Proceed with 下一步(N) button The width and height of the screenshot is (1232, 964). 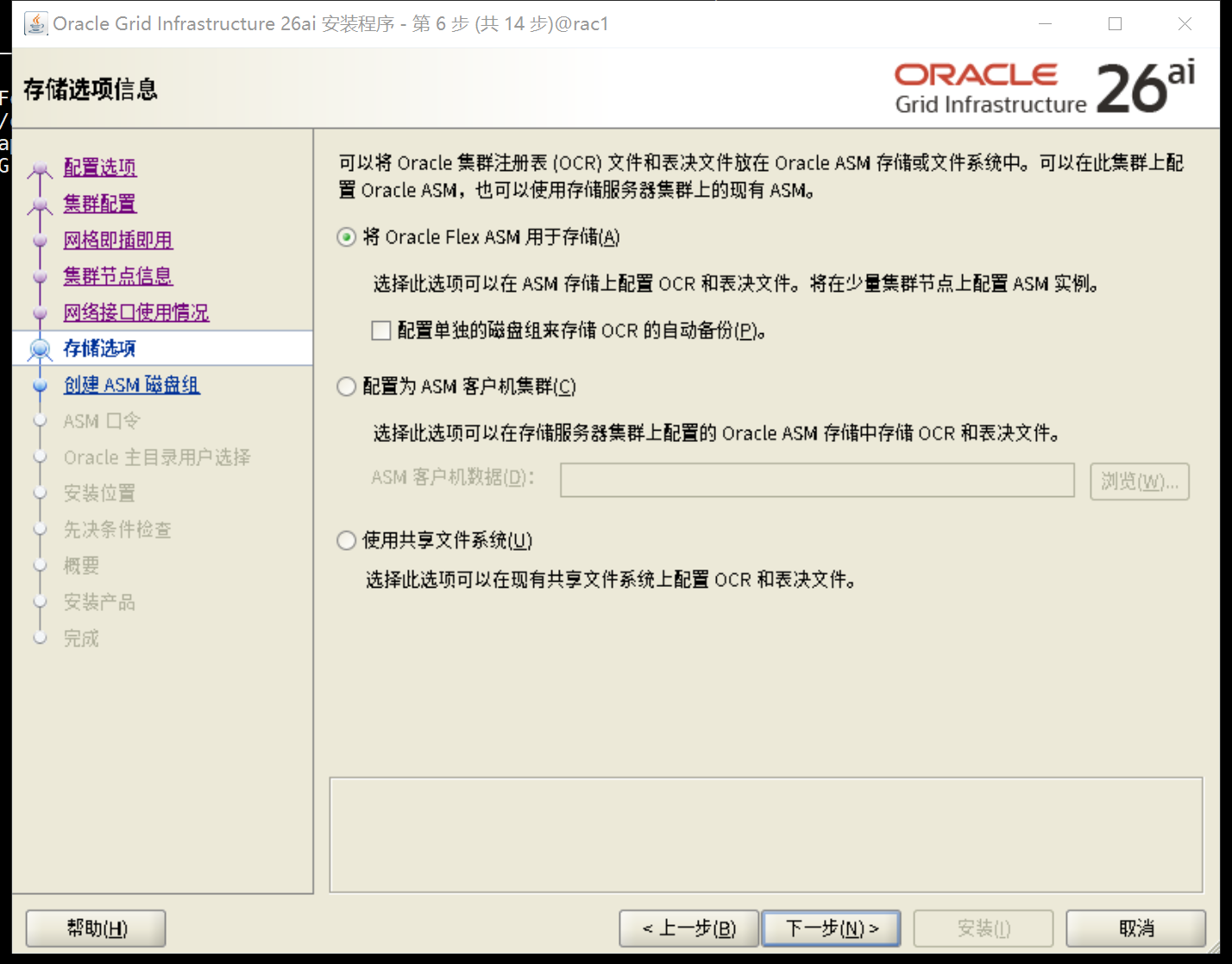[832, 929]
